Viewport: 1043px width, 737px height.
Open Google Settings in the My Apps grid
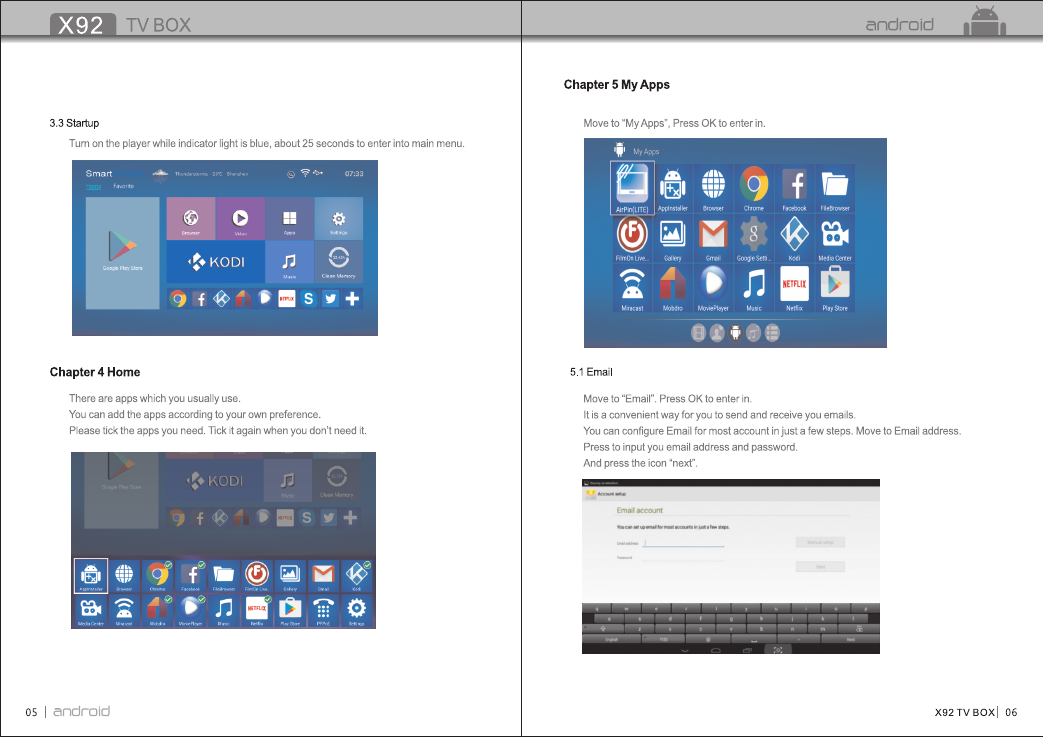[754, 239]
